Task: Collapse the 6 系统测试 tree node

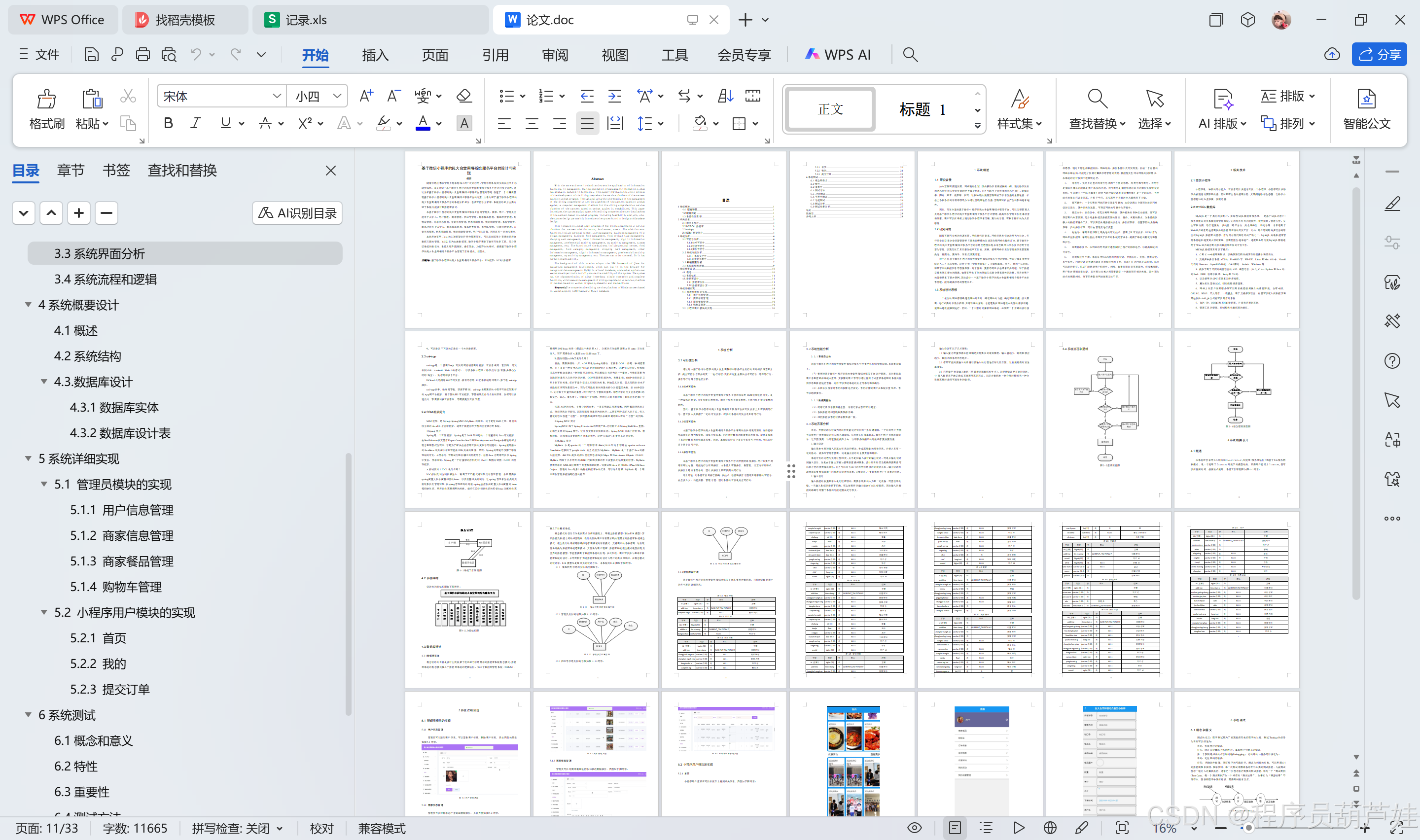Action: click(x=28, y=715)
